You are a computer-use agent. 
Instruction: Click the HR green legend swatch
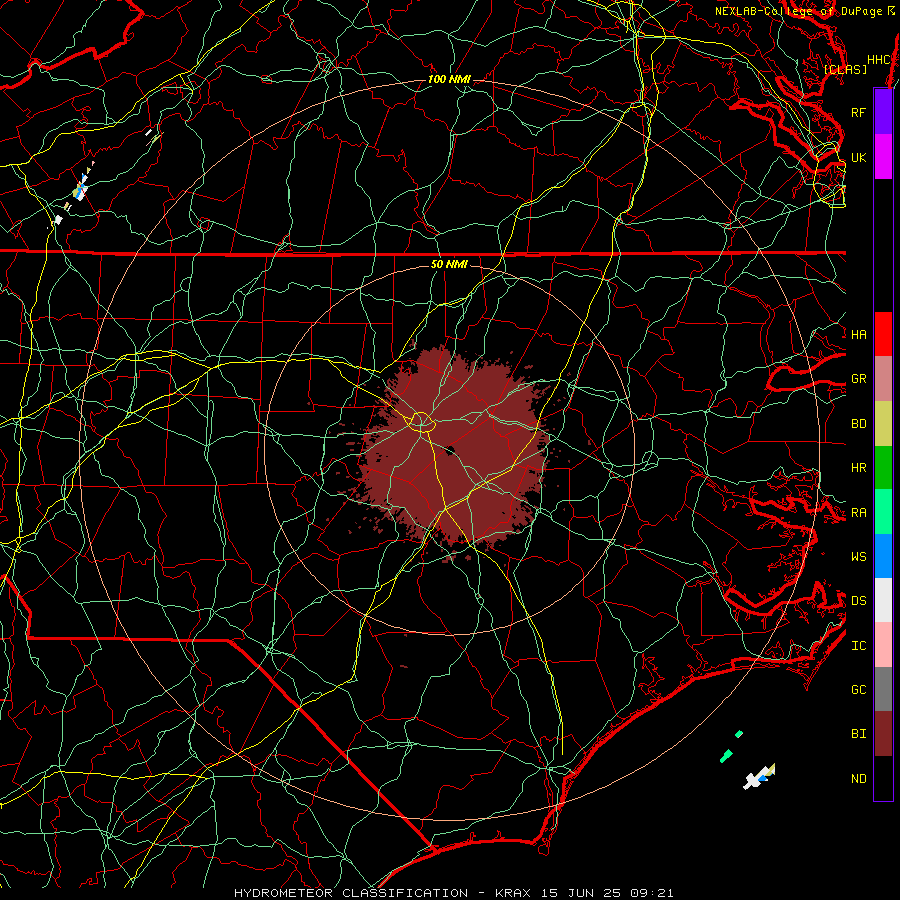click(883, 468)
